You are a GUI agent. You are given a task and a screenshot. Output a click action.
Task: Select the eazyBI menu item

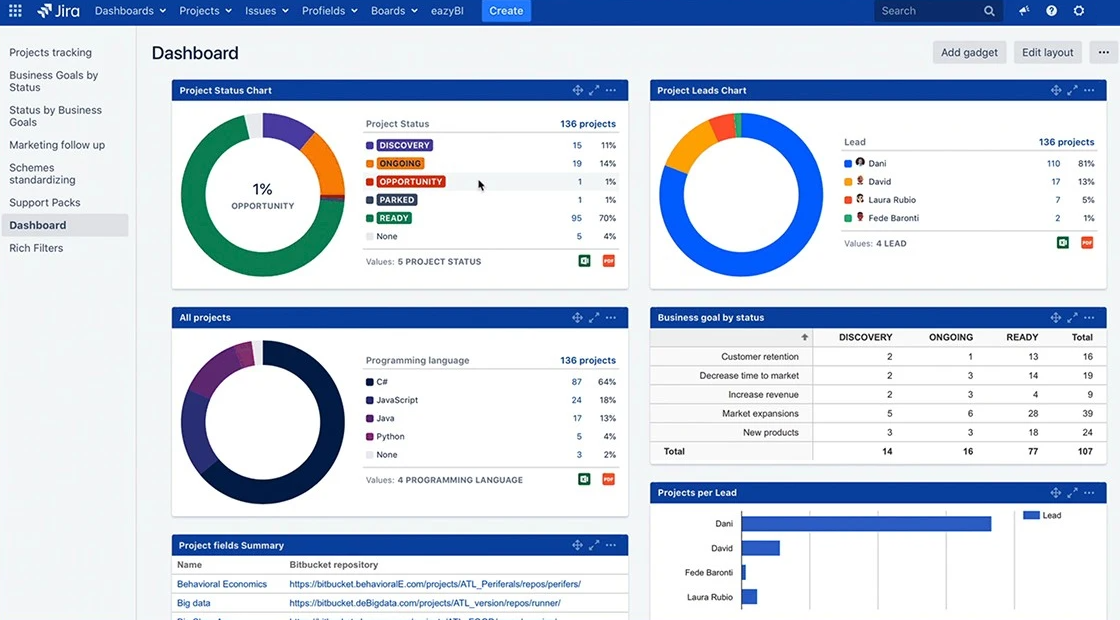[447, 11]
